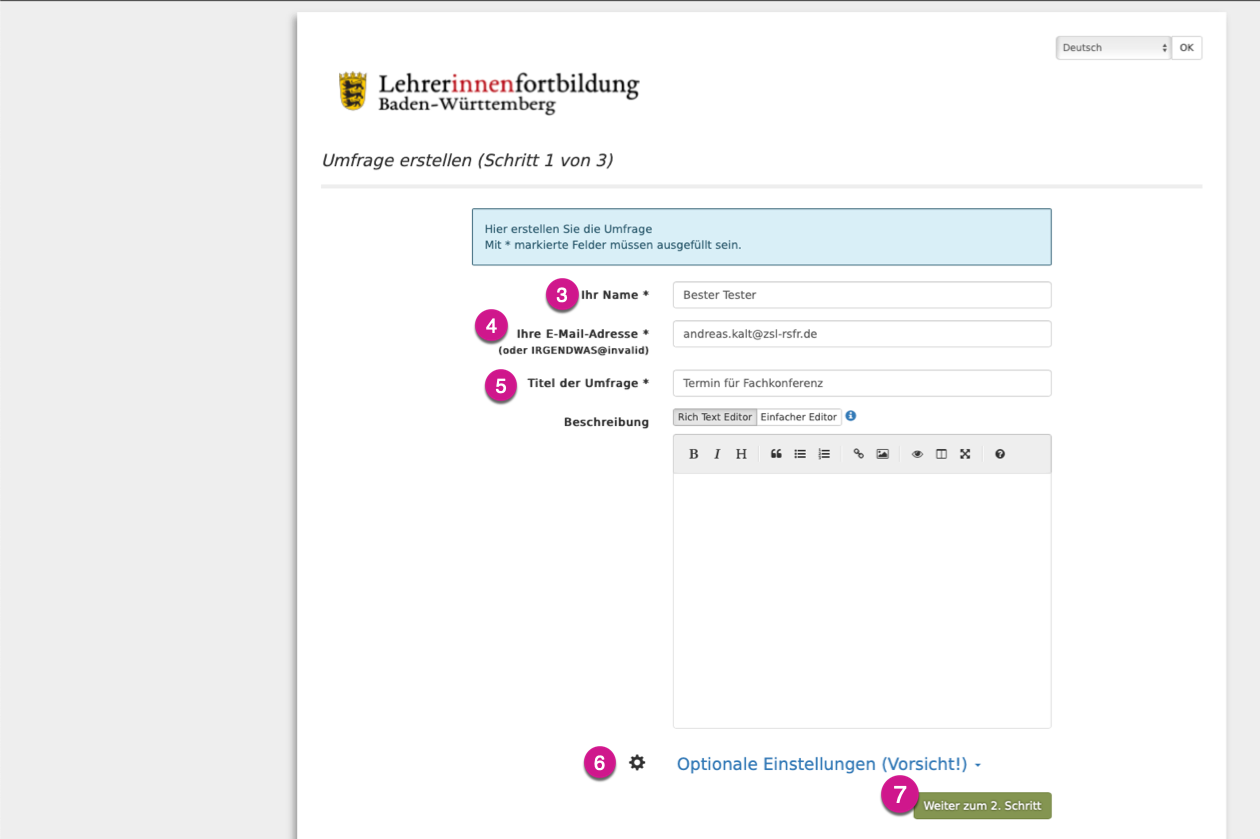Image resolution: width=1260 pixels, height=839 pixels.
Task: Click the Titel der Umfrage input field
Action: pos(861,383)
